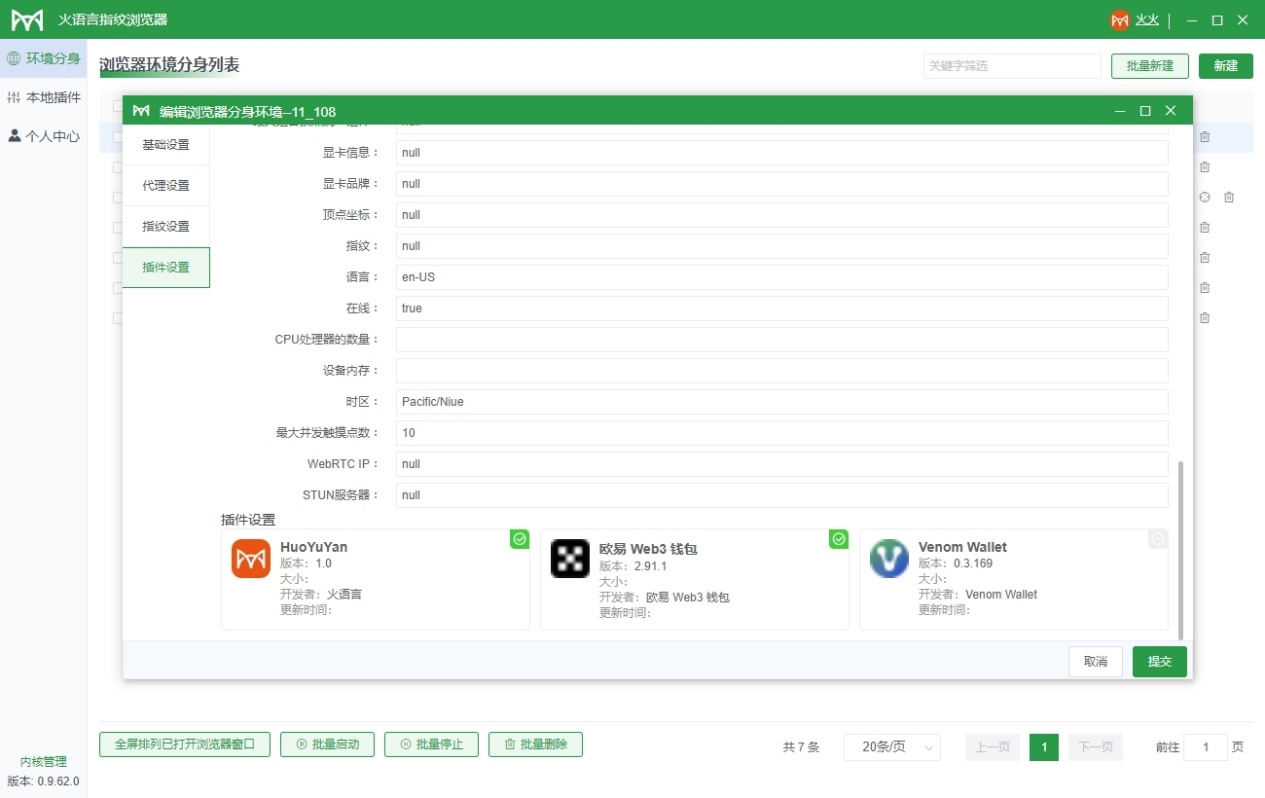This screenshot has width=1265, height=798.
Task: Switch to the 代理设置 tab
Action: coord(166,185)
